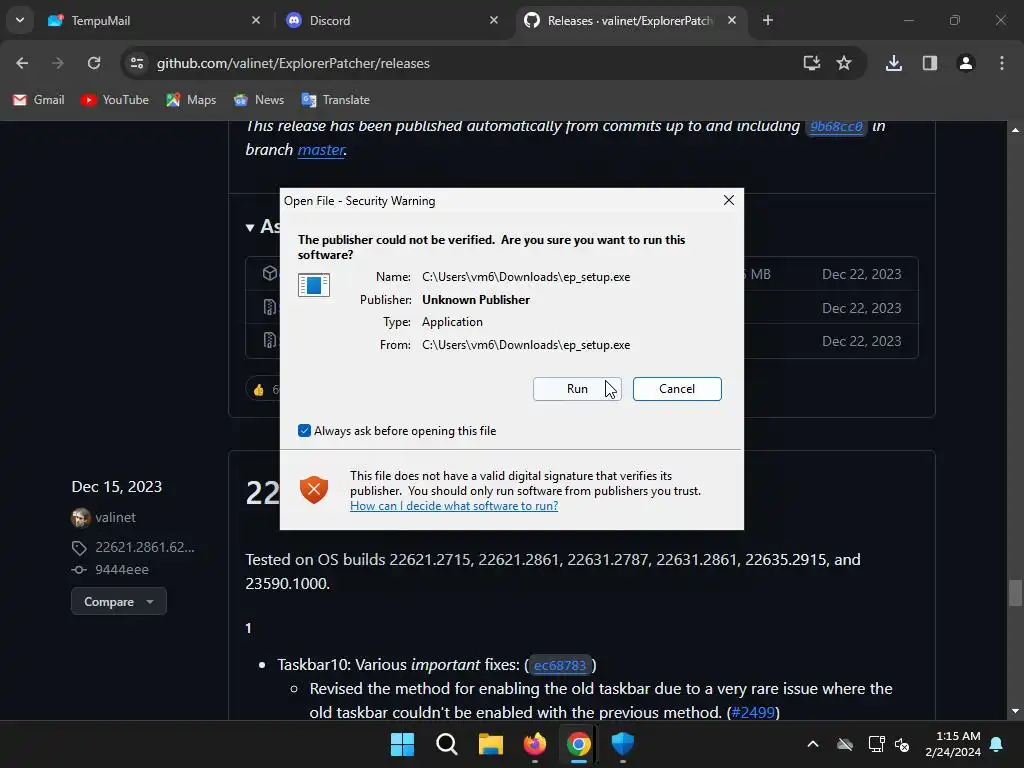Open notifications bell icon
Screen dimensions: 1024x768
[997, 744]
